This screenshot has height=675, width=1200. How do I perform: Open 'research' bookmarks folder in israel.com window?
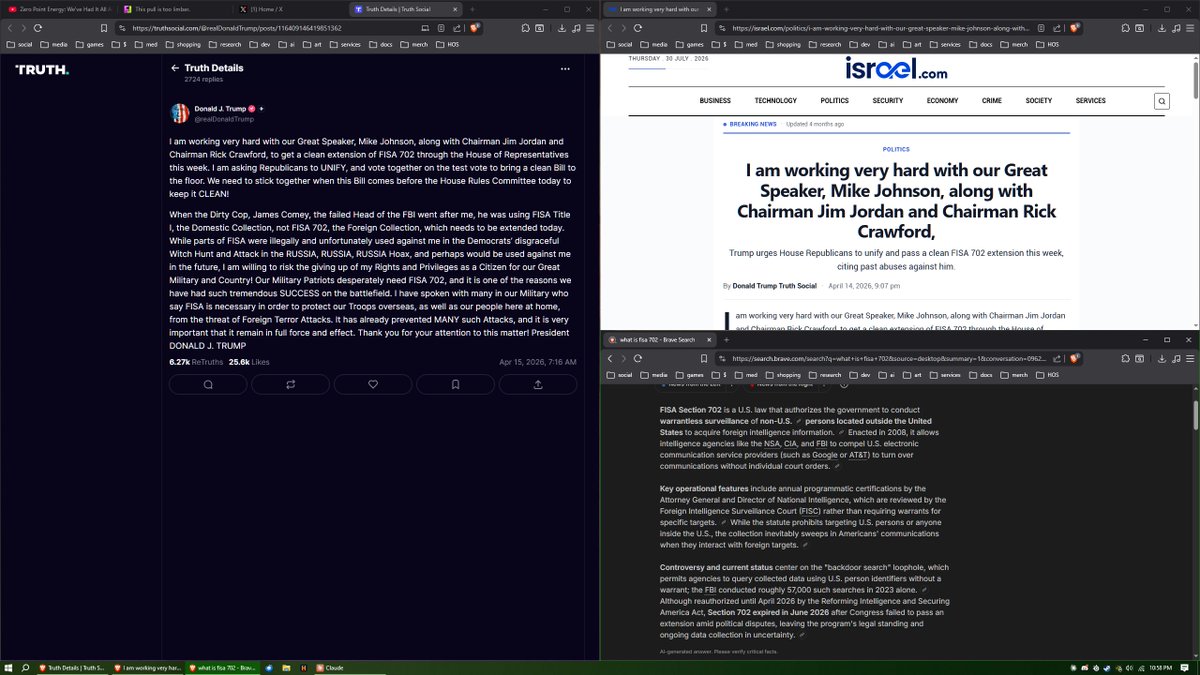coord(826,44)
